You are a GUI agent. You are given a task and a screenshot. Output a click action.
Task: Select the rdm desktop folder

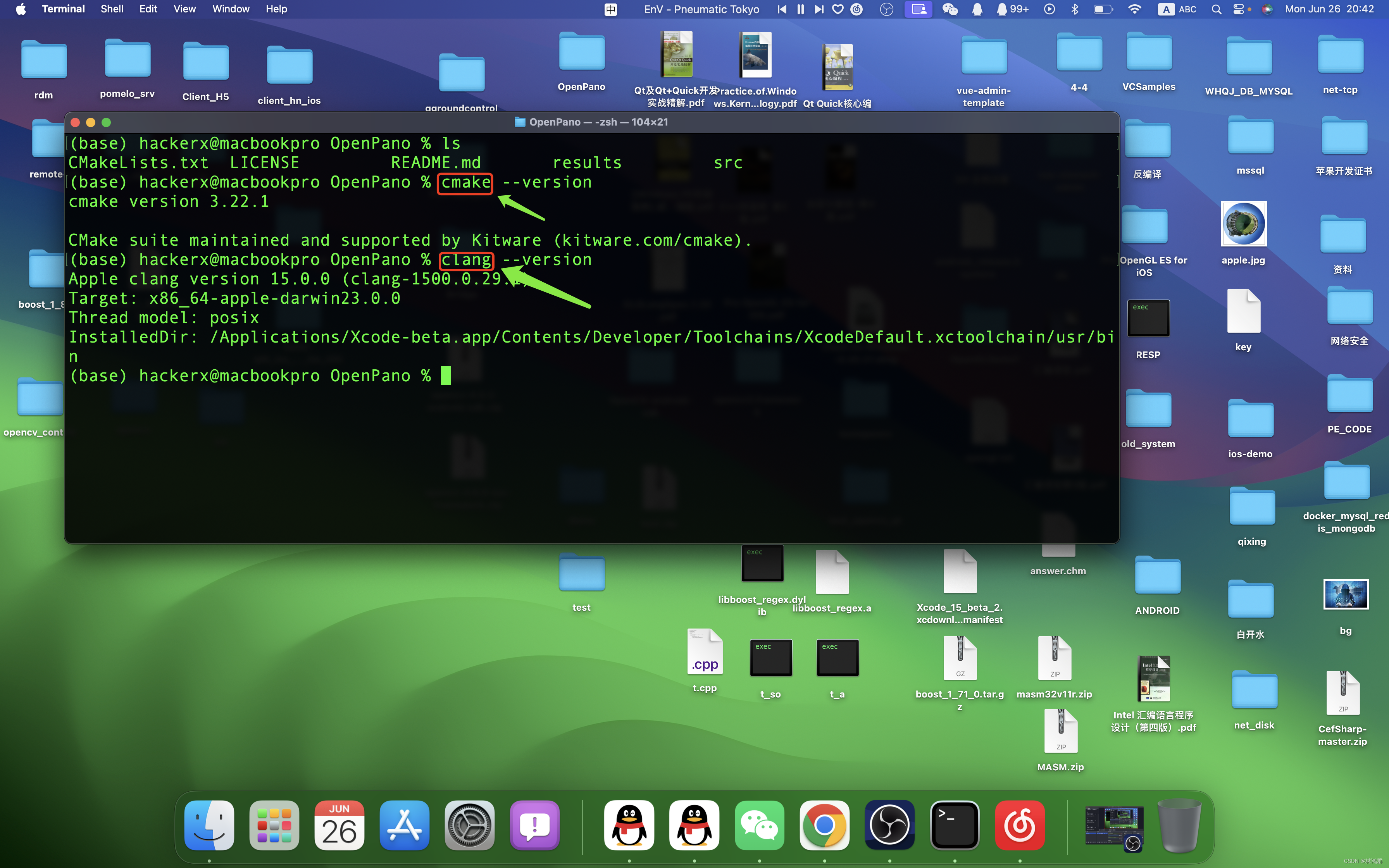click(44, 69)
